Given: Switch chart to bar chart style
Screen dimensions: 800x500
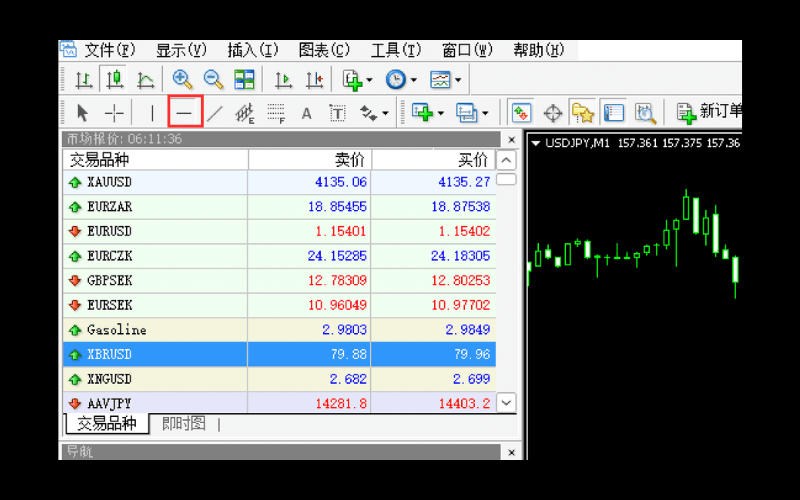Looking at the screenshot, I should [x=84, y=80].
